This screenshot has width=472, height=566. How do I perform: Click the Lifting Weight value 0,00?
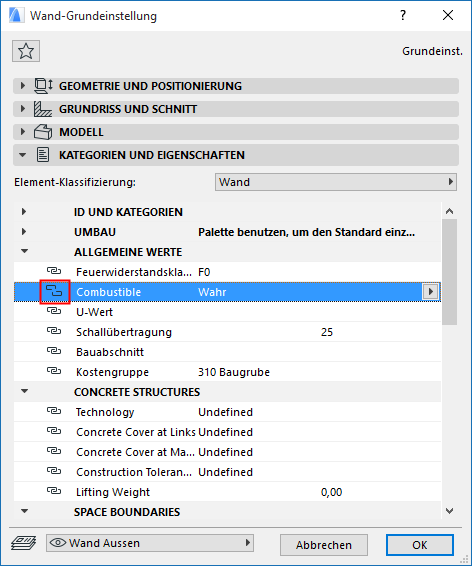(x=331, y=492)
